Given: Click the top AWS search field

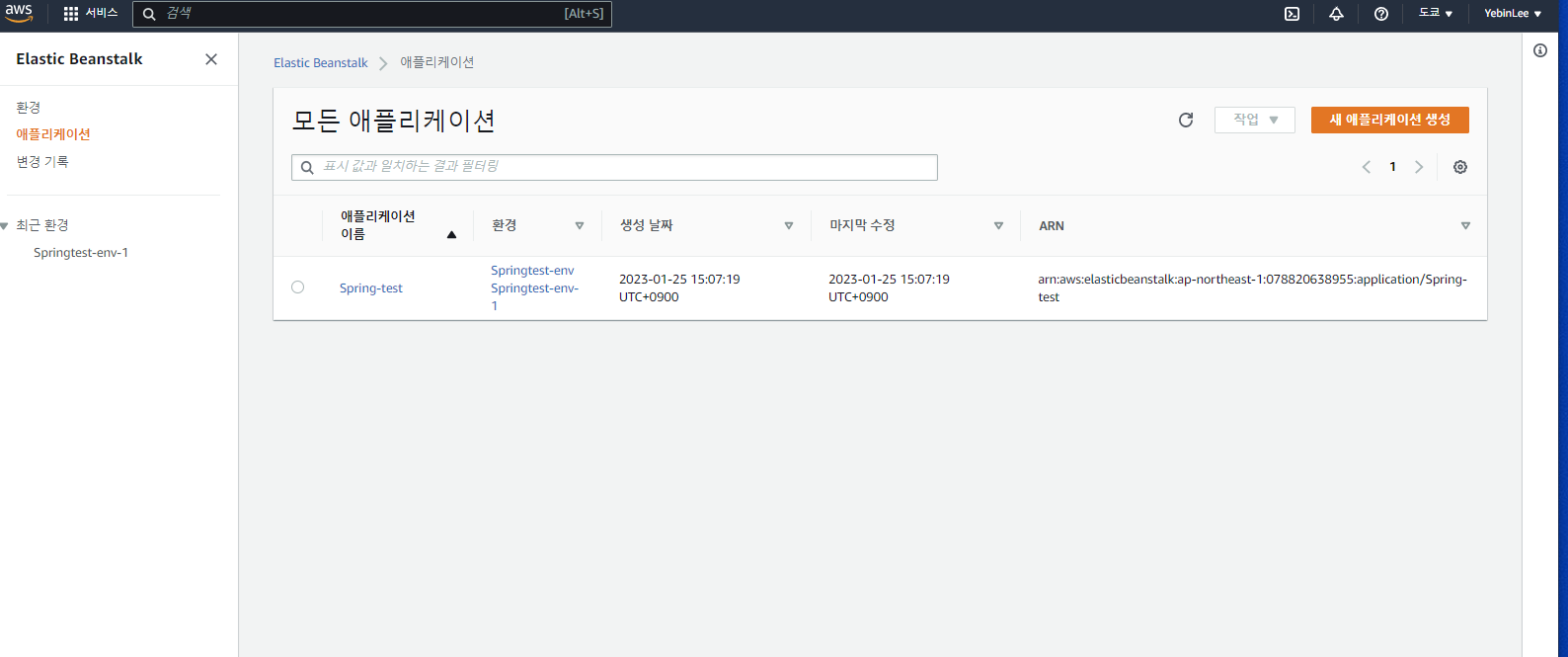Looking at the screenshot, I should [372, 14].
